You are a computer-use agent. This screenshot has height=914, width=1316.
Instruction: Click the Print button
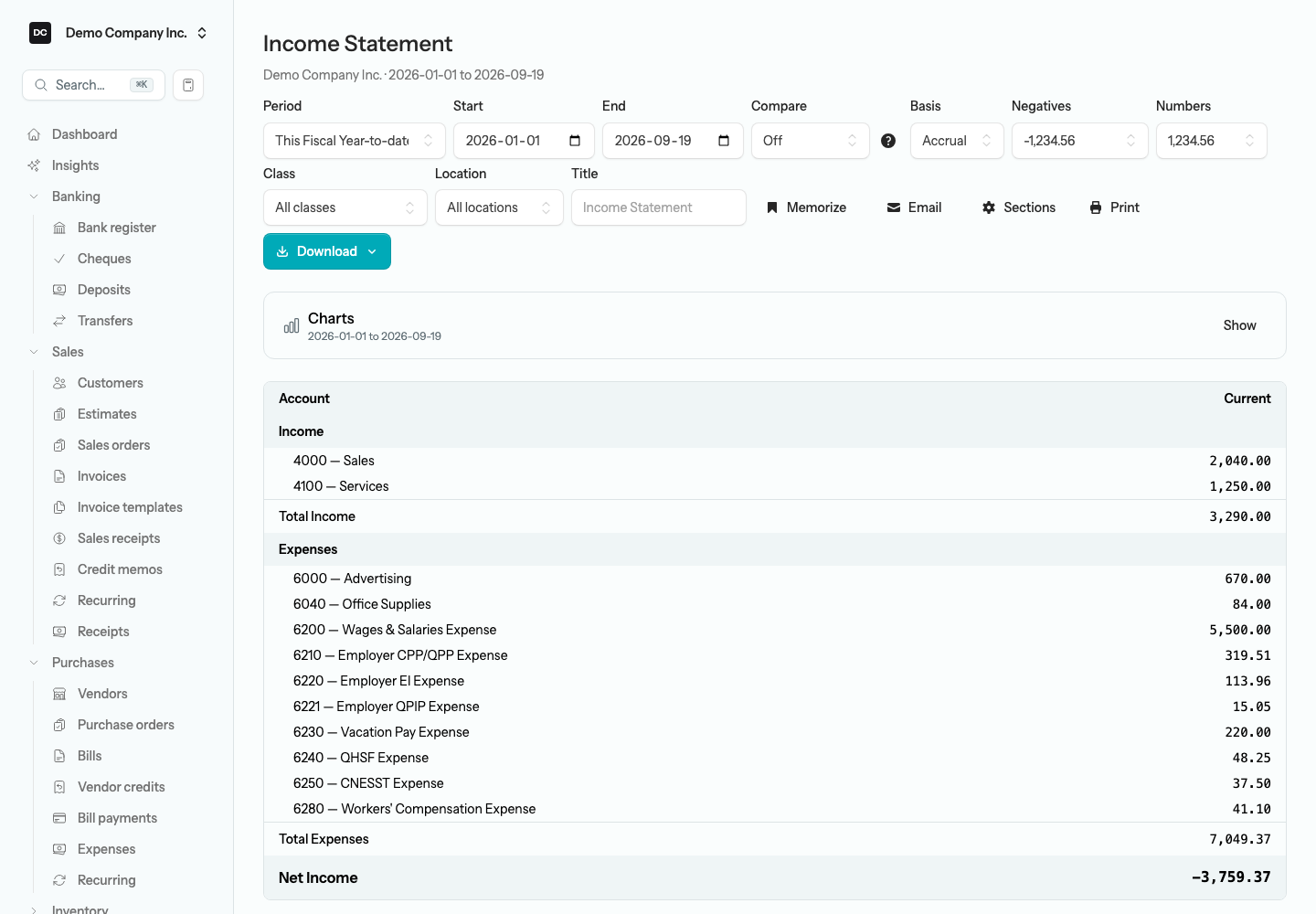1114,207
